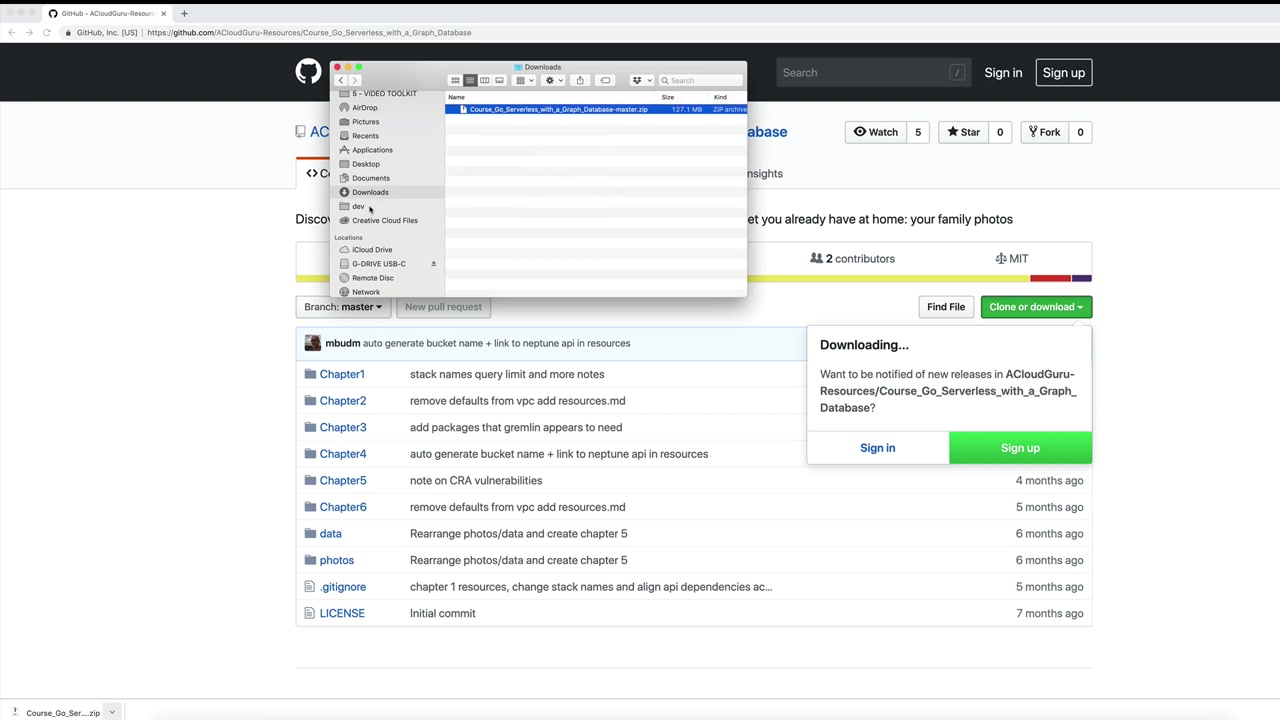Open Remote Disc in Finder sidebar
Image resolution: width=1280 pixels, height=720 pixels.
pos(372,278)
